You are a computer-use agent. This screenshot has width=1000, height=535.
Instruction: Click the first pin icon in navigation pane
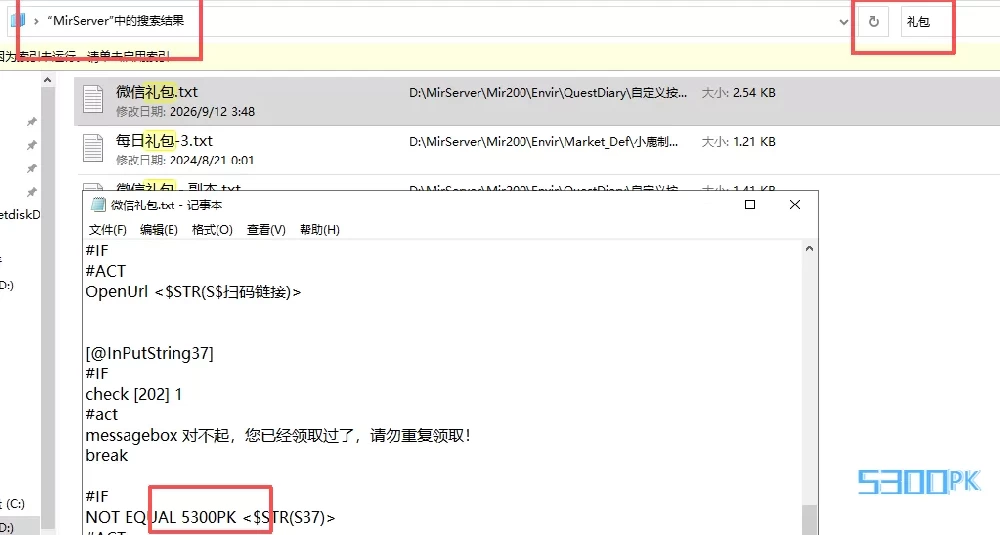click(x=31, y=122)
